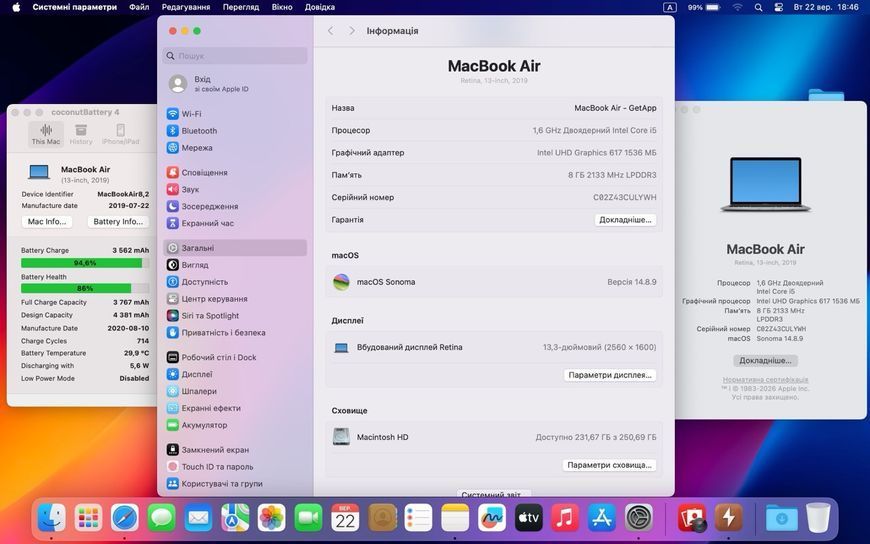870x544 pixels.
Task: Open Messages from the Dock
Action: click(x=161, y=518)
